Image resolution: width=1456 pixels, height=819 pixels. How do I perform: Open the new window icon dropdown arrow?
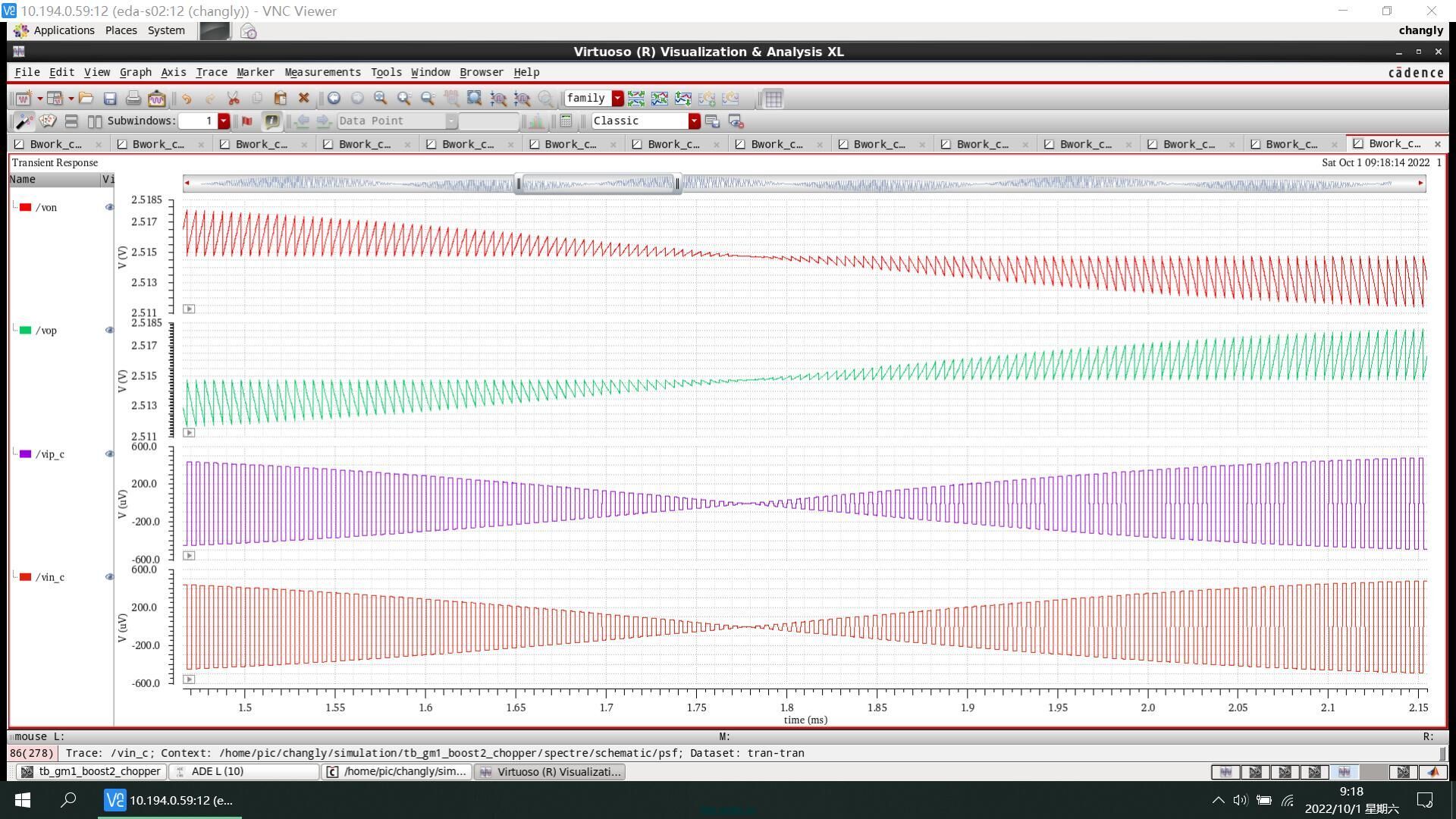tap(39, 99)
